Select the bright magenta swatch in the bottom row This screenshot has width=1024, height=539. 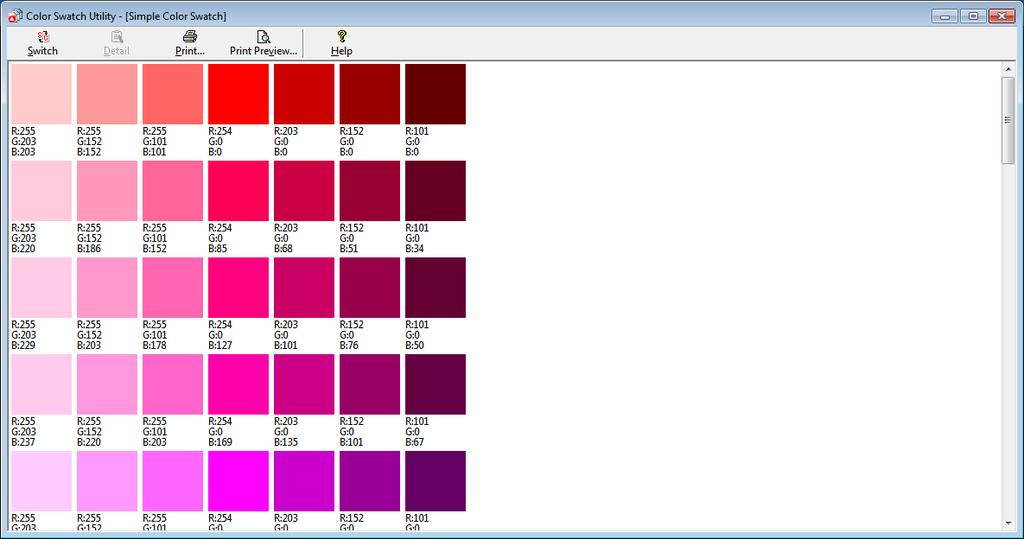pos(238,481)
